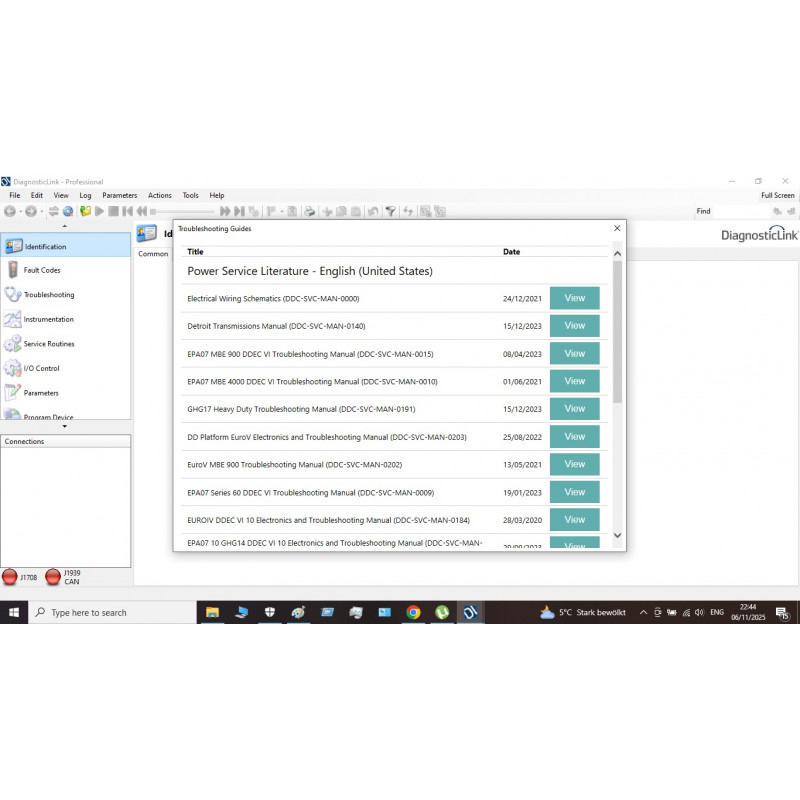Open the I/O Control panel
The image size is (800, 800).
41,368
